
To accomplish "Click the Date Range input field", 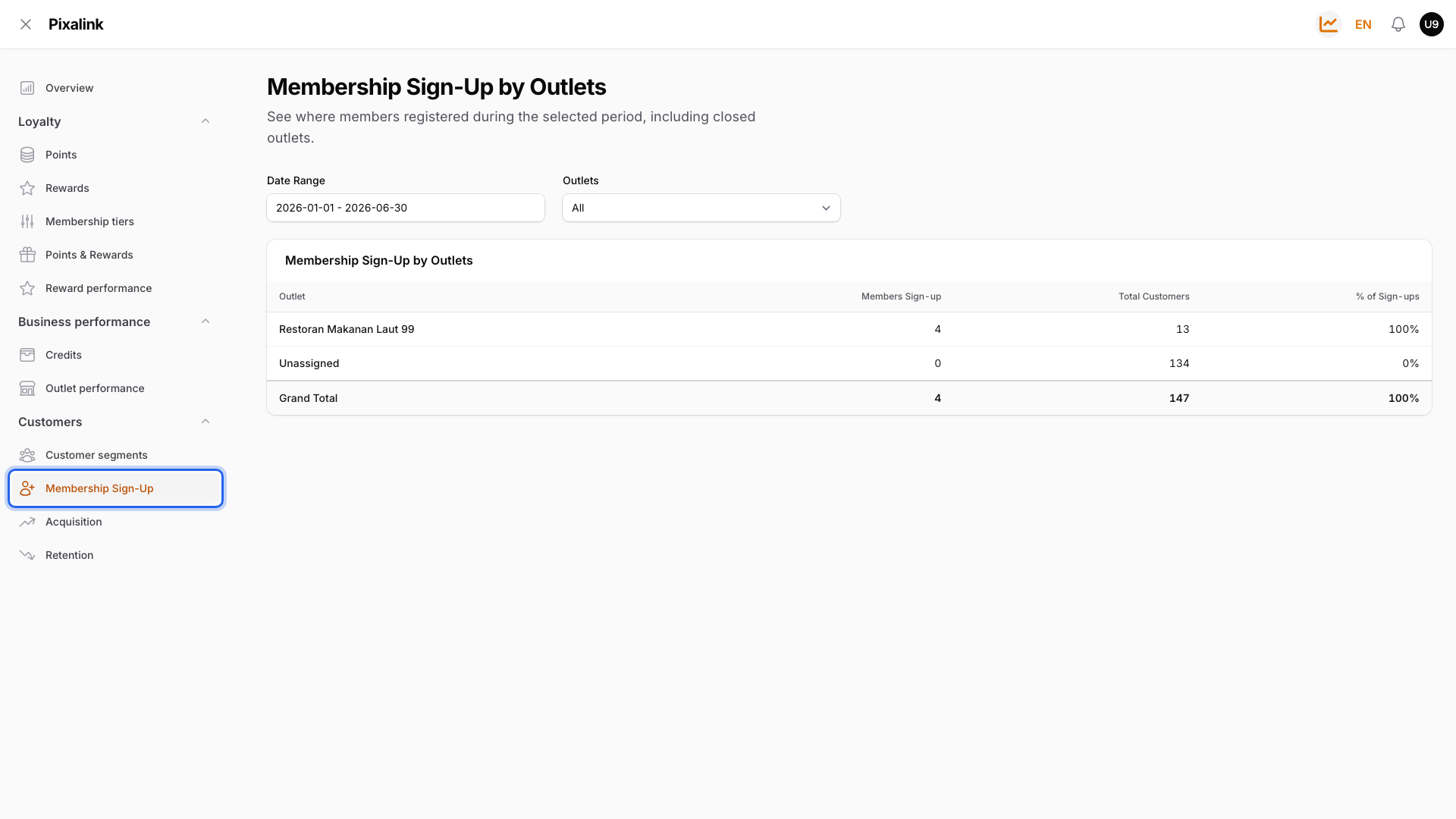I will 406,208.
